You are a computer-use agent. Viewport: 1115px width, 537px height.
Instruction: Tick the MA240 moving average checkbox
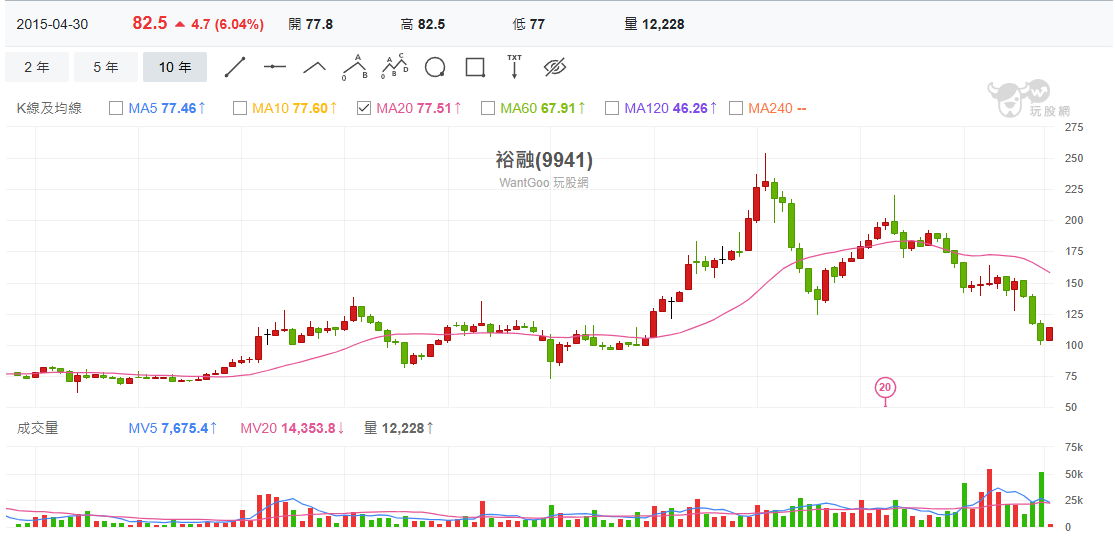736,108
